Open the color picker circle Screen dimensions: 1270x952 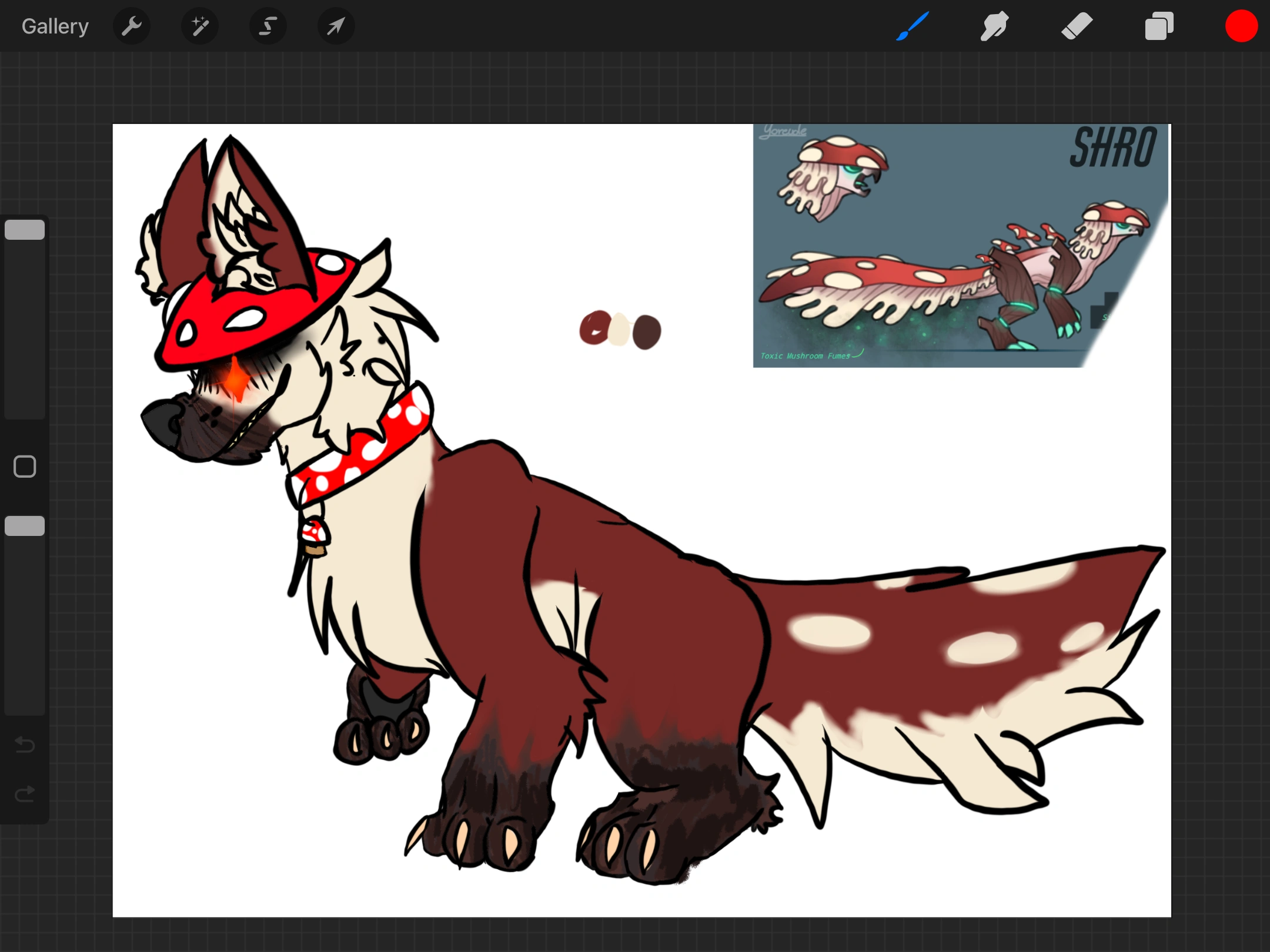click(x=1241, y=26)
